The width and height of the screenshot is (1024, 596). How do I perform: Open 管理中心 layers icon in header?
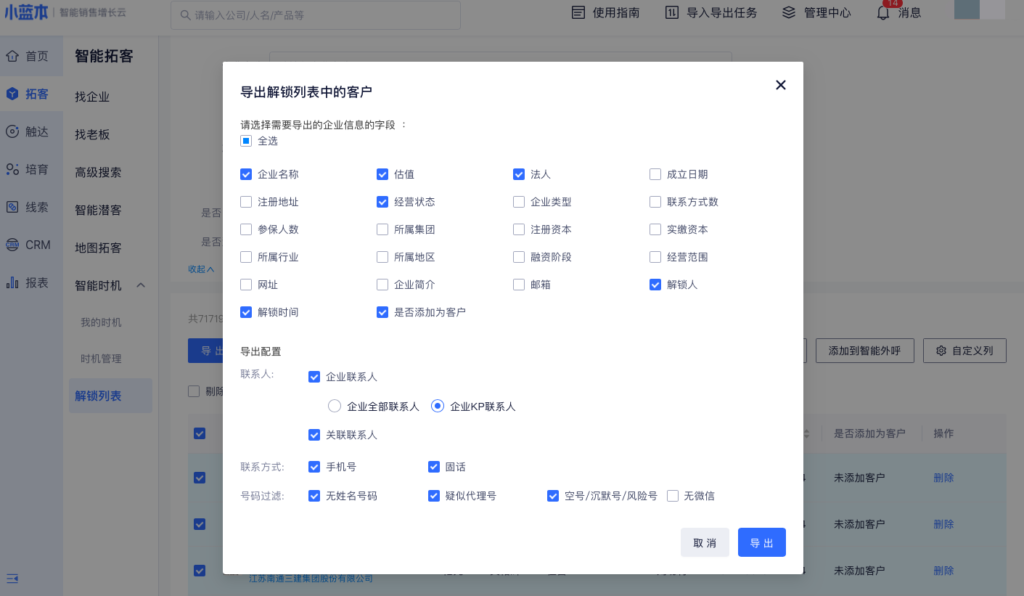pos(789,13)
